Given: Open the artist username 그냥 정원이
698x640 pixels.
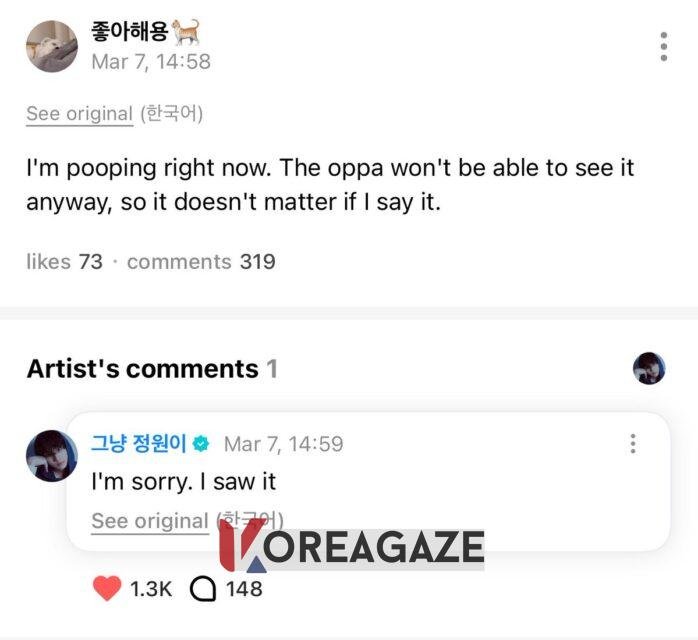Looking at the screenshot, I should click(x=139, y=443).
